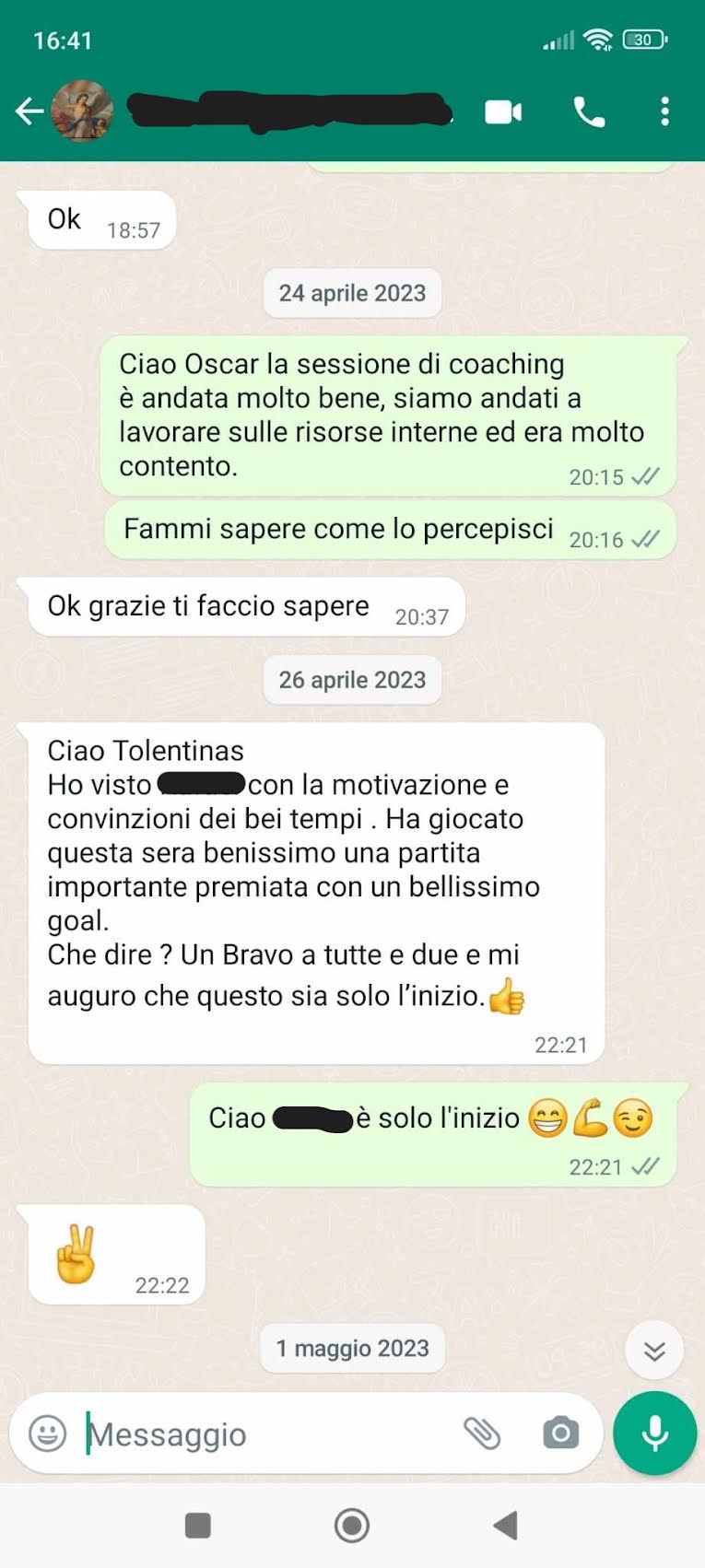Focus the Messaggio text field

point(267,1433)
